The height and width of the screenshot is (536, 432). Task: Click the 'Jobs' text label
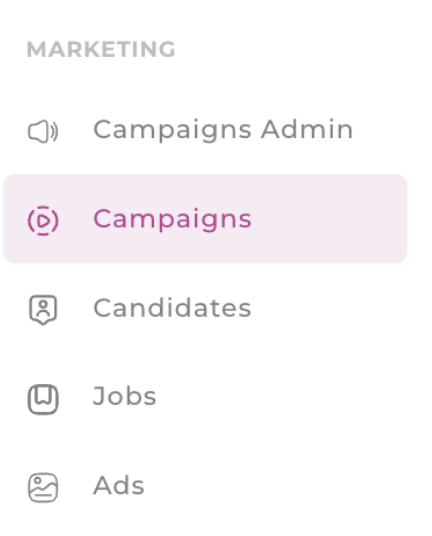pos(124,396)
